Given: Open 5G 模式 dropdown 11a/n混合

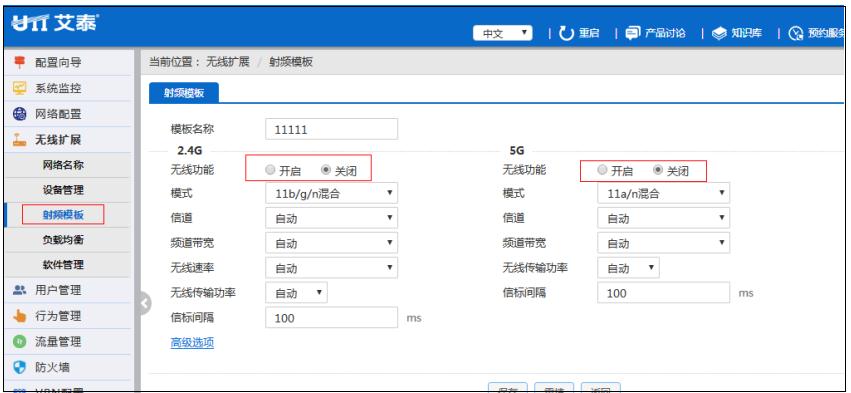Looking at the screenshot, I should 663,193.
